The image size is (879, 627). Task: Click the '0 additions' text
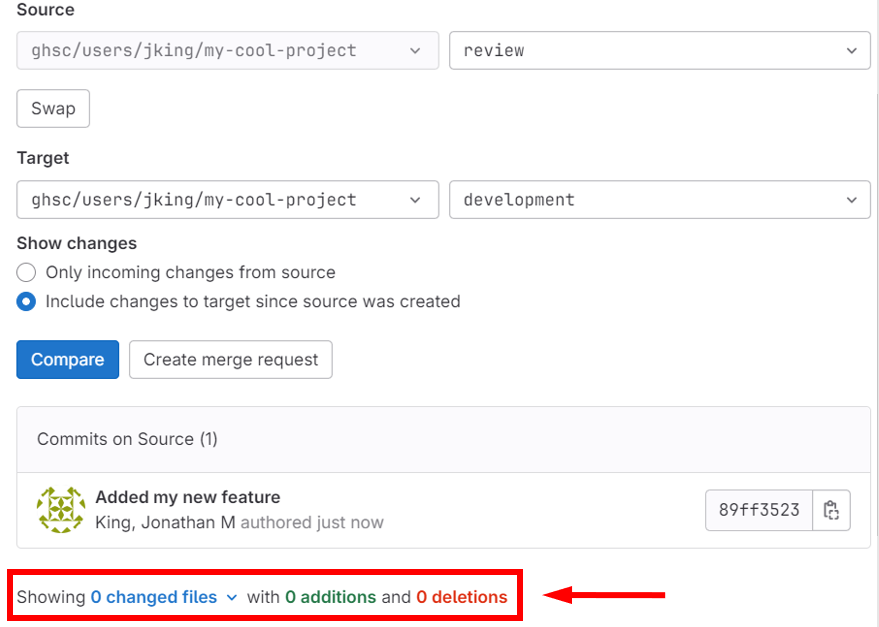(x=331, y=597)
